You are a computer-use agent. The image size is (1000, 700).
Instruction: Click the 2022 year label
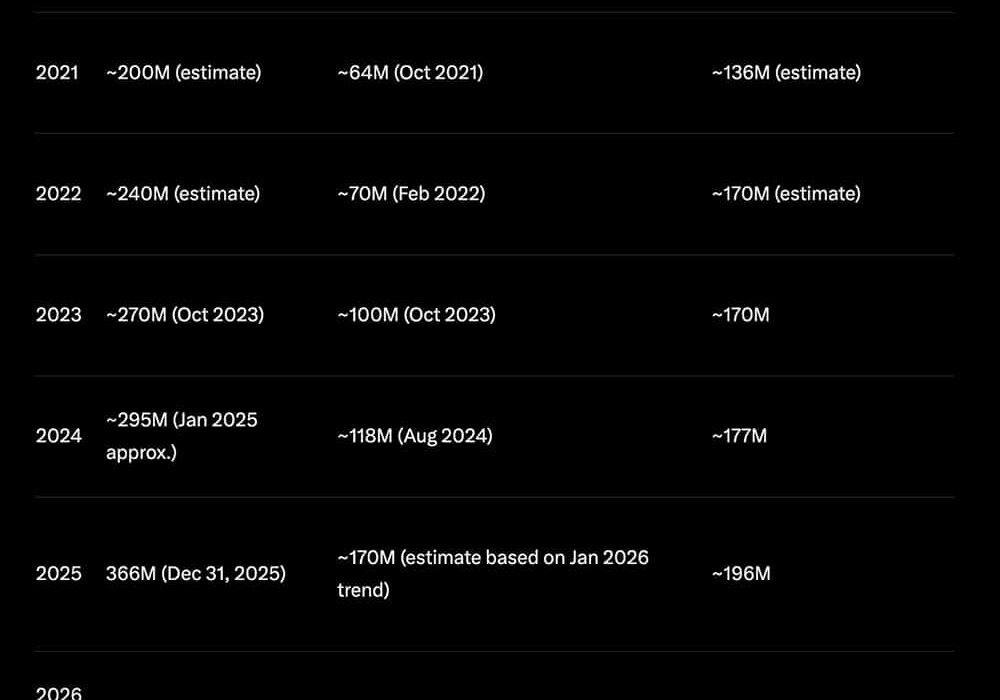(58, 194)
